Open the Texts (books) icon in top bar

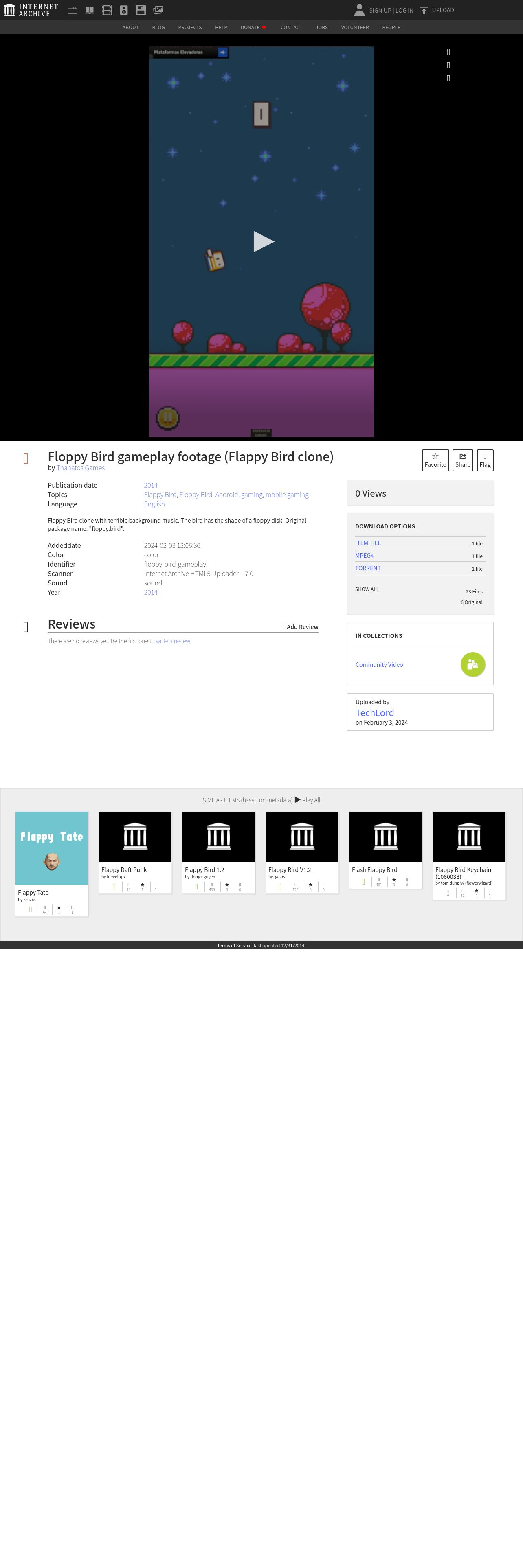(x=90, y=10)
